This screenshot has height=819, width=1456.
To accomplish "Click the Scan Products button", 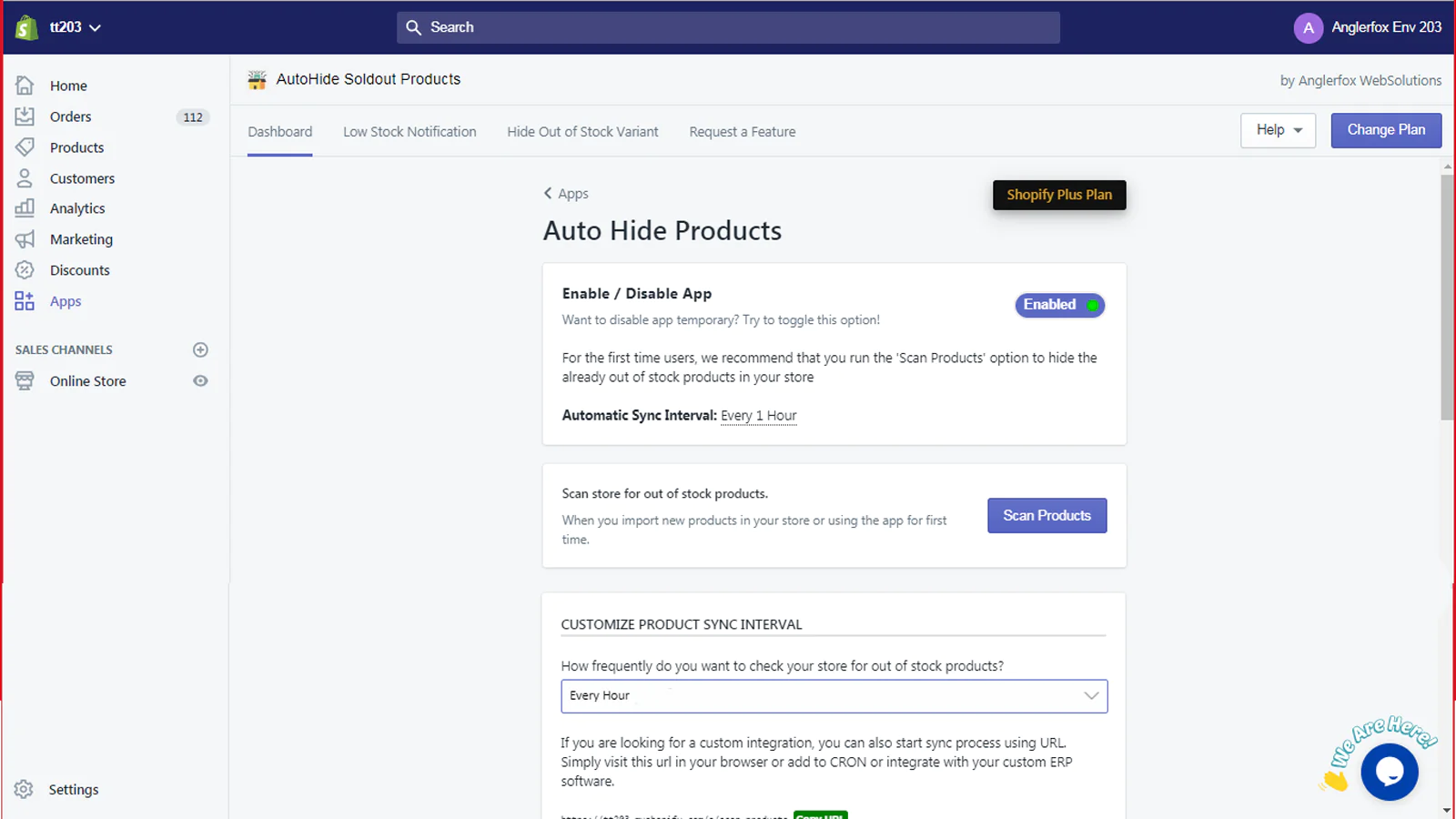I will [1046, 515].
